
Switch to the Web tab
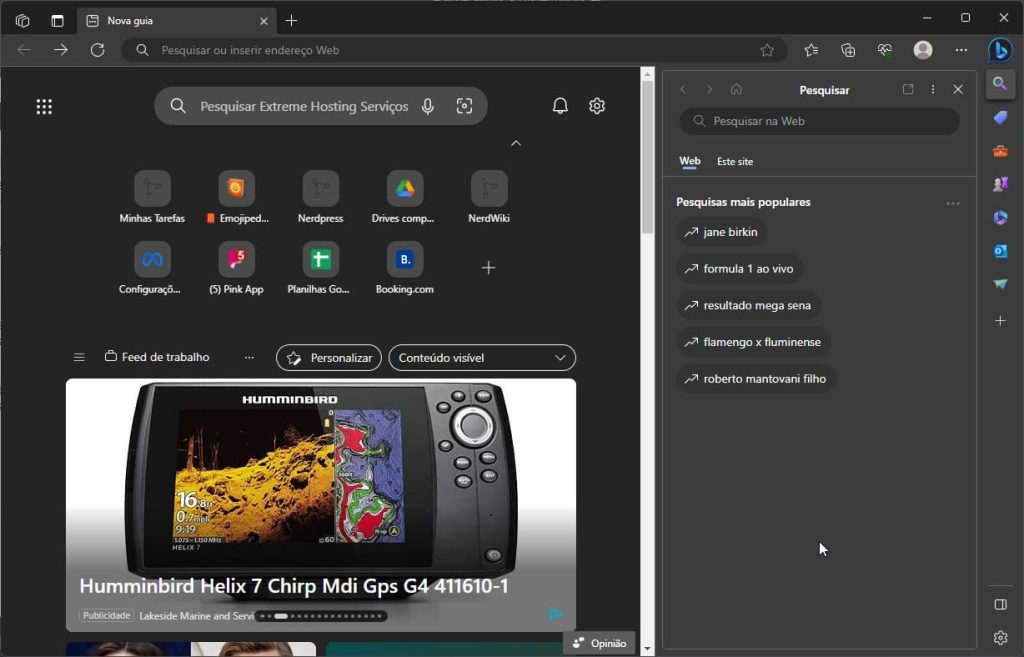[x=690, y=161]
